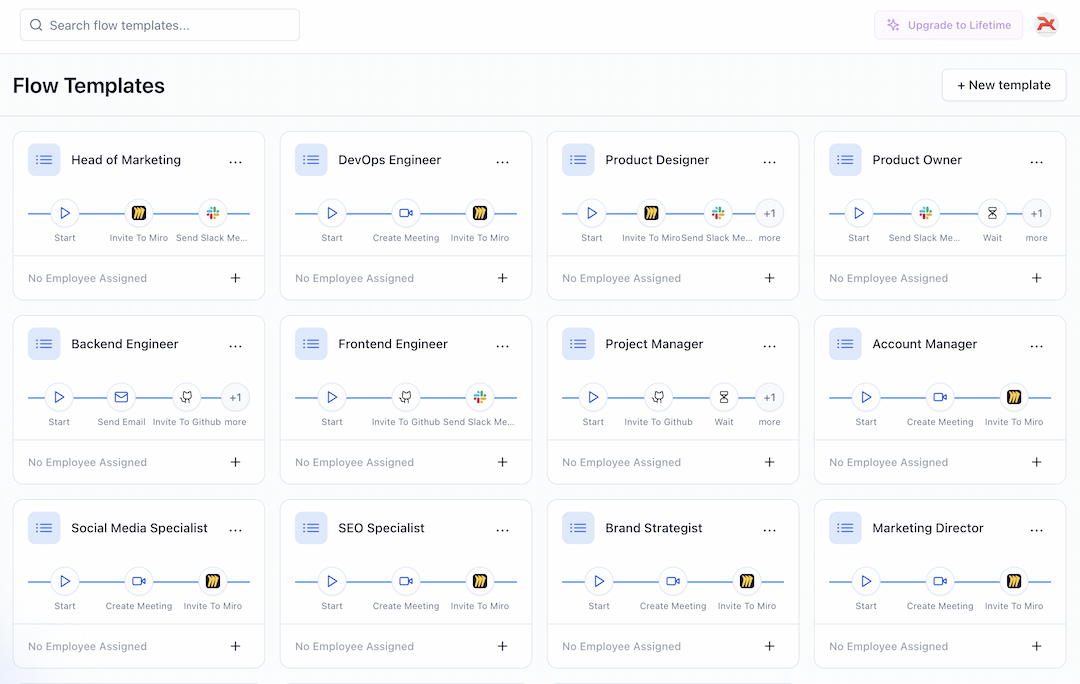
Task: Open the Create Meeting step in SEO Specialist flow
Action: click(x=405, y=581)
